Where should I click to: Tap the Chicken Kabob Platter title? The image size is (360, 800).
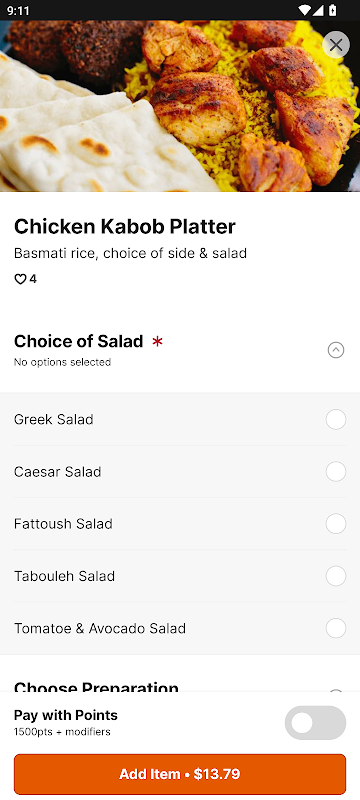coord(124,227)
